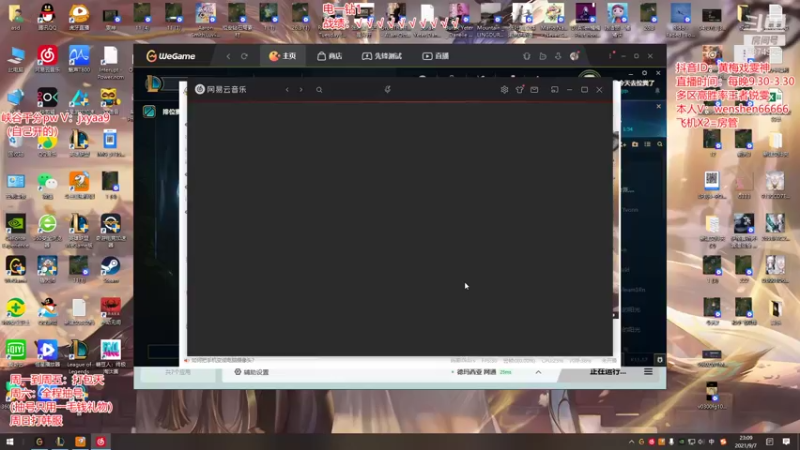Open NetEase Cloud Music settings gear
800x450 pixels.
coord(504,90)
